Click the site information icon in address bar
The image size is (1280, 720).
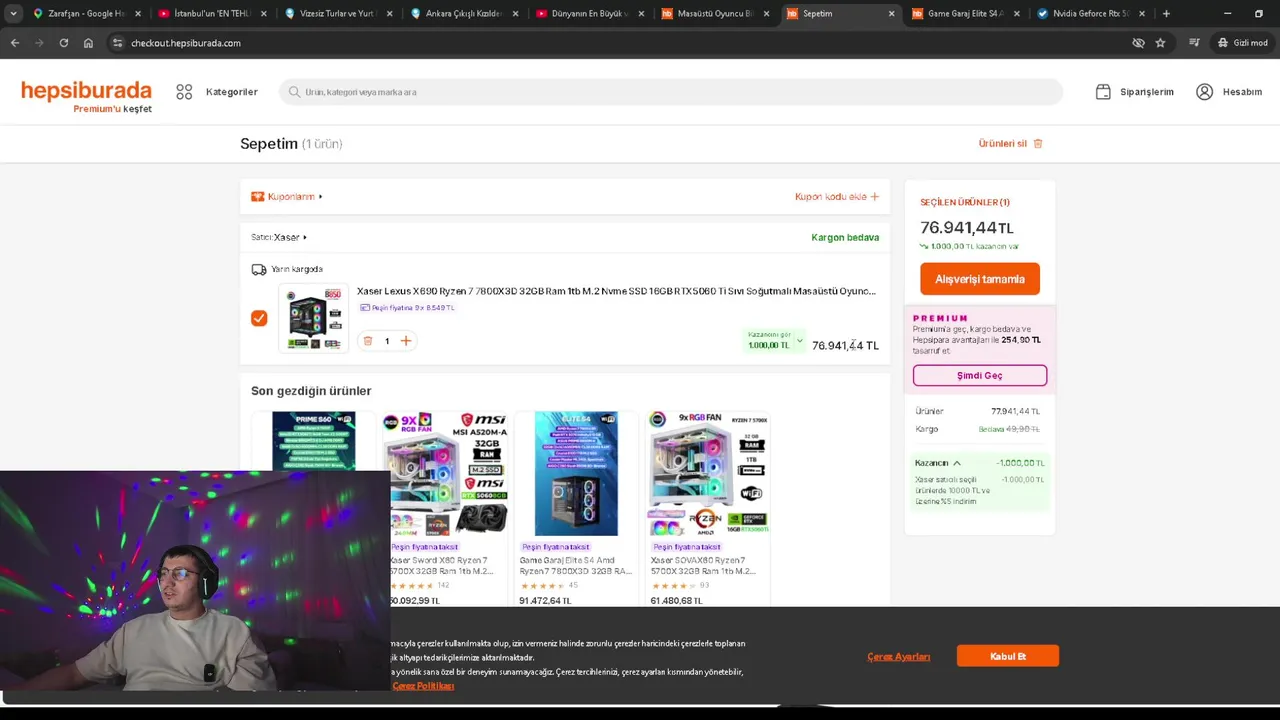(117, 43)
